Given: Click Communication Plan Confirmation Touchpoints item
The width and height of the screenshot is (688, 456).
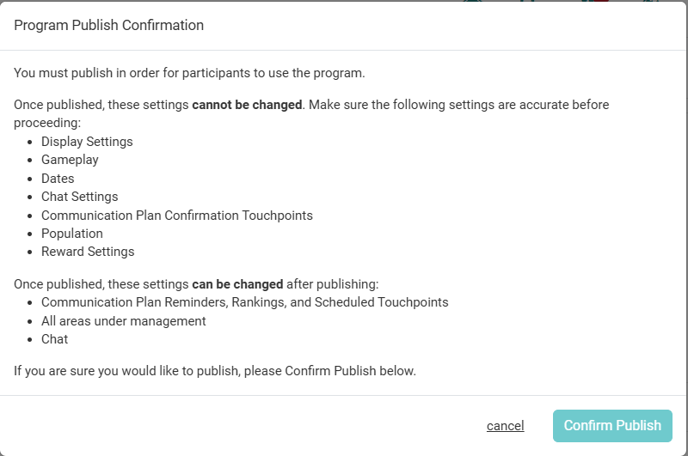Looking at the screenshot, I should click(177, 215).
